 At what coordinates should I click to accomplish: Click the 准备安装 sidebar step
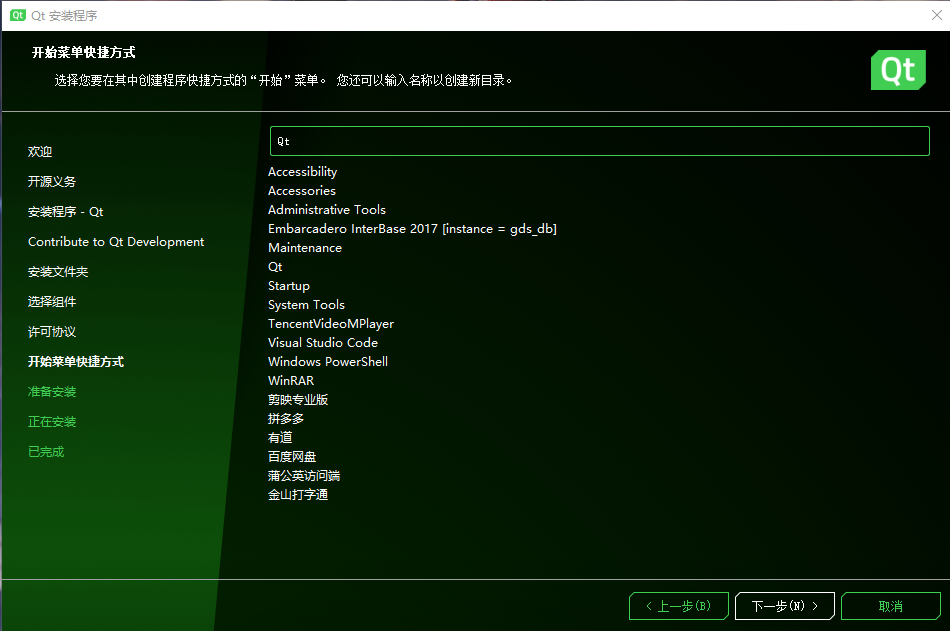coord(52,392)
